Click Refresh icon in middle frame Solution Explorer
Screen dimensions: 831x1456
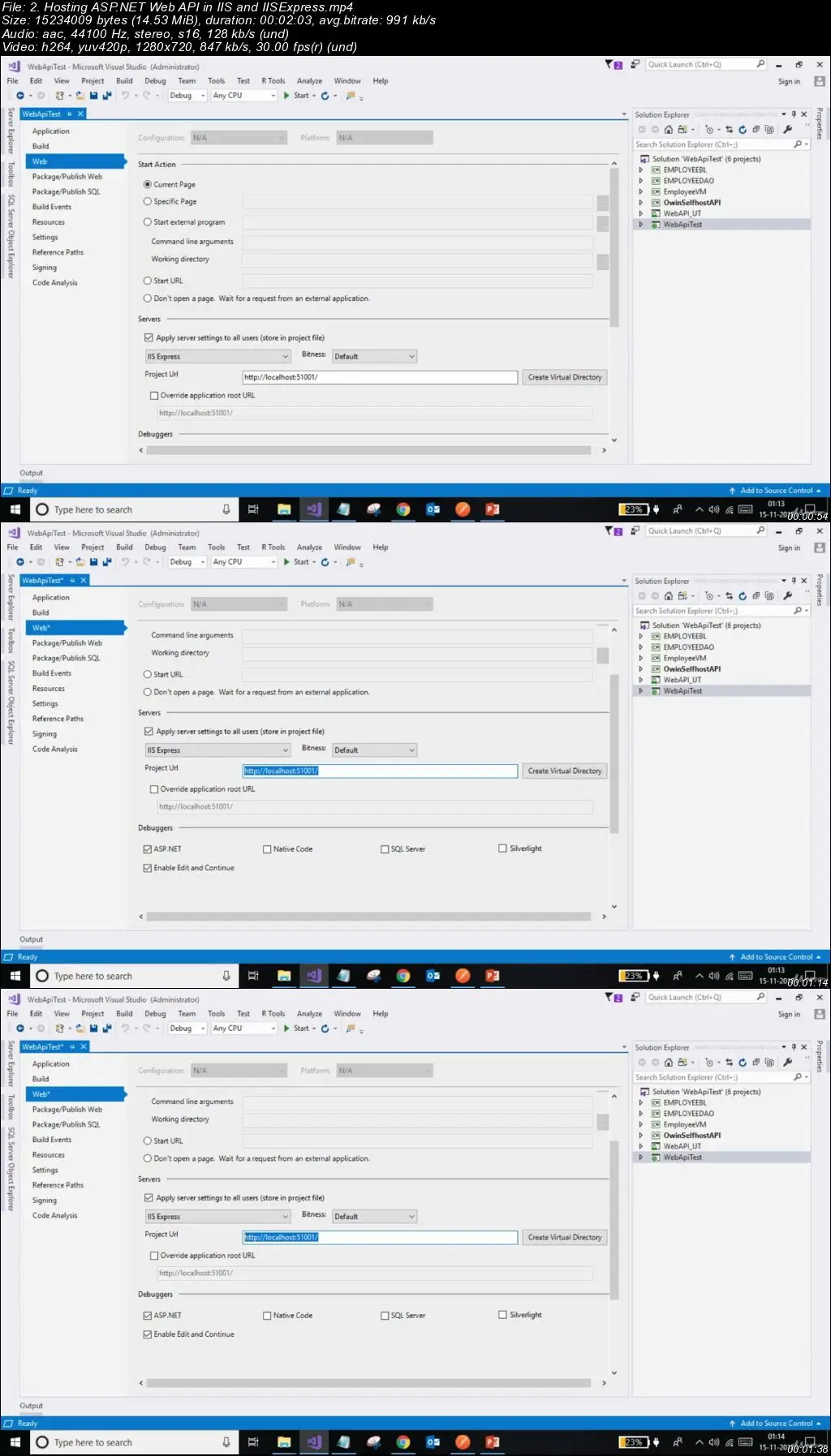click(742, 596)
